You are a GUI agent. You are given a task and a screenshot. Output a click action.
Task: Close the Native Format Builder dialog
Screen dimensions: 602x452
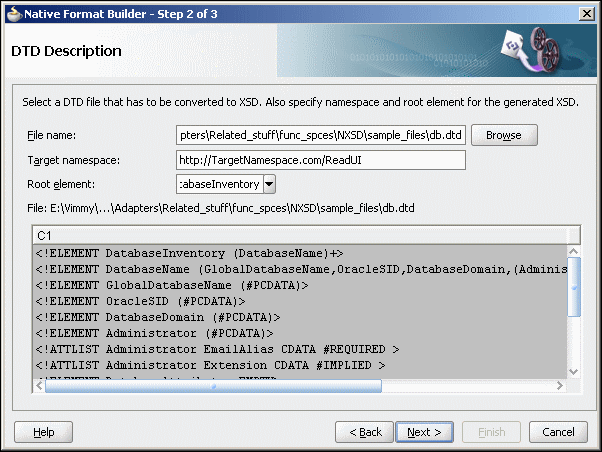click(587, 14)
